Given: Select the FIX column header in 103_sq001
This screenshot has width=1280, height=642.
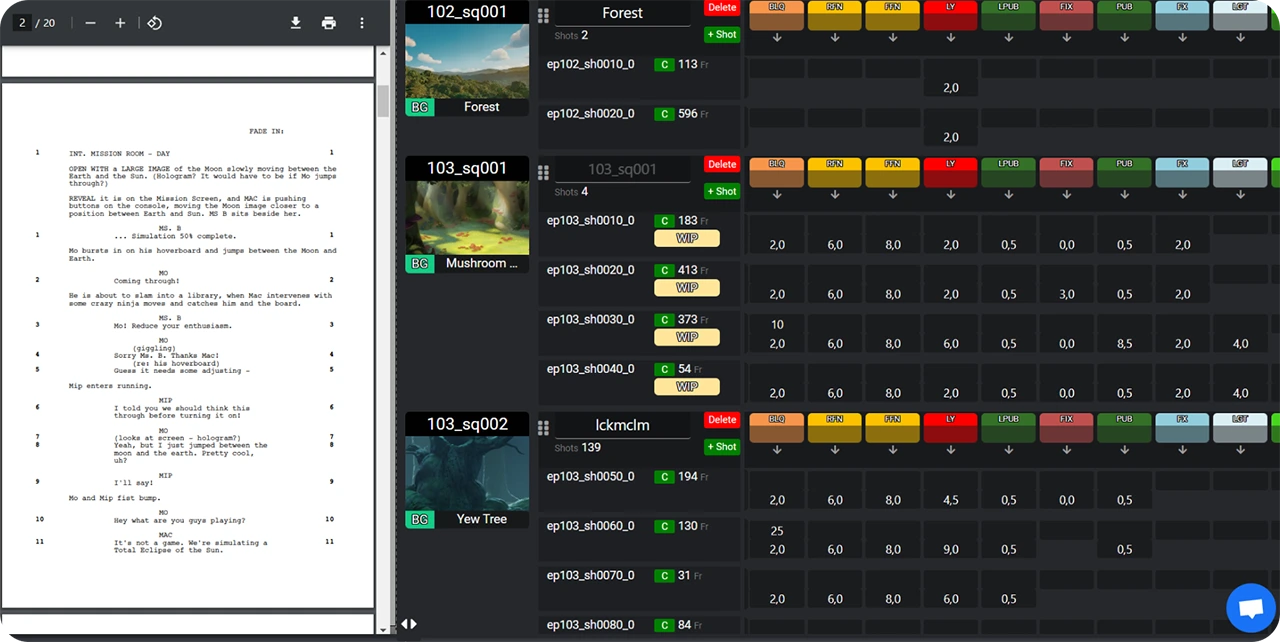Looking at the screenshot, I should 1066,165.
